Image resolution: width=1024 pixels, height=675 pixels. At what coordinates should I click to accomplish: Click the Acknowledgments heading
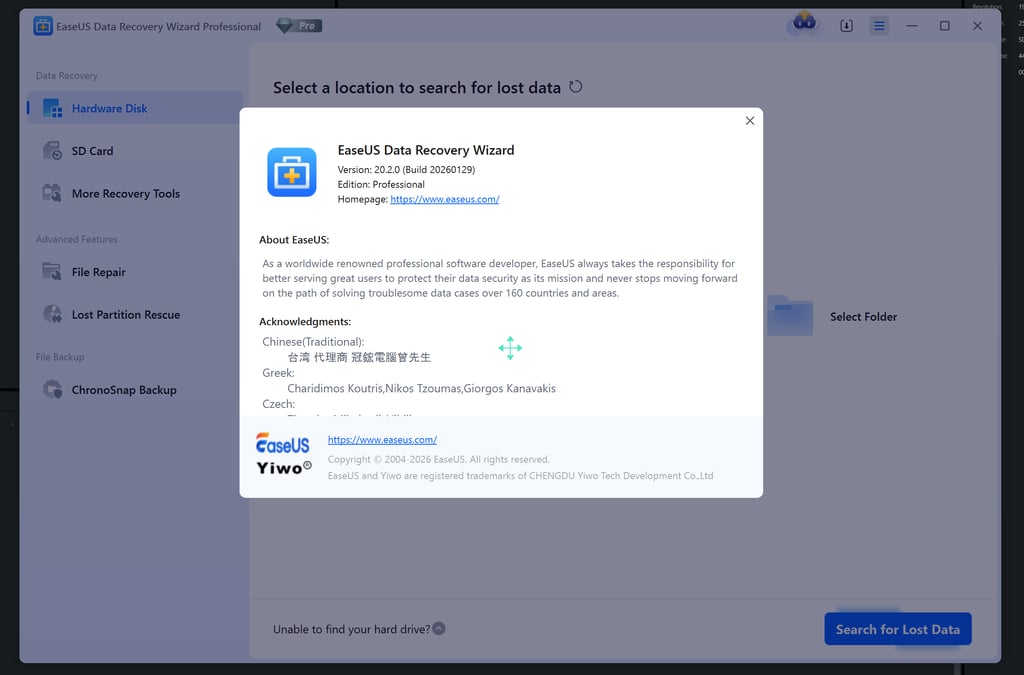tap(305, 322)
